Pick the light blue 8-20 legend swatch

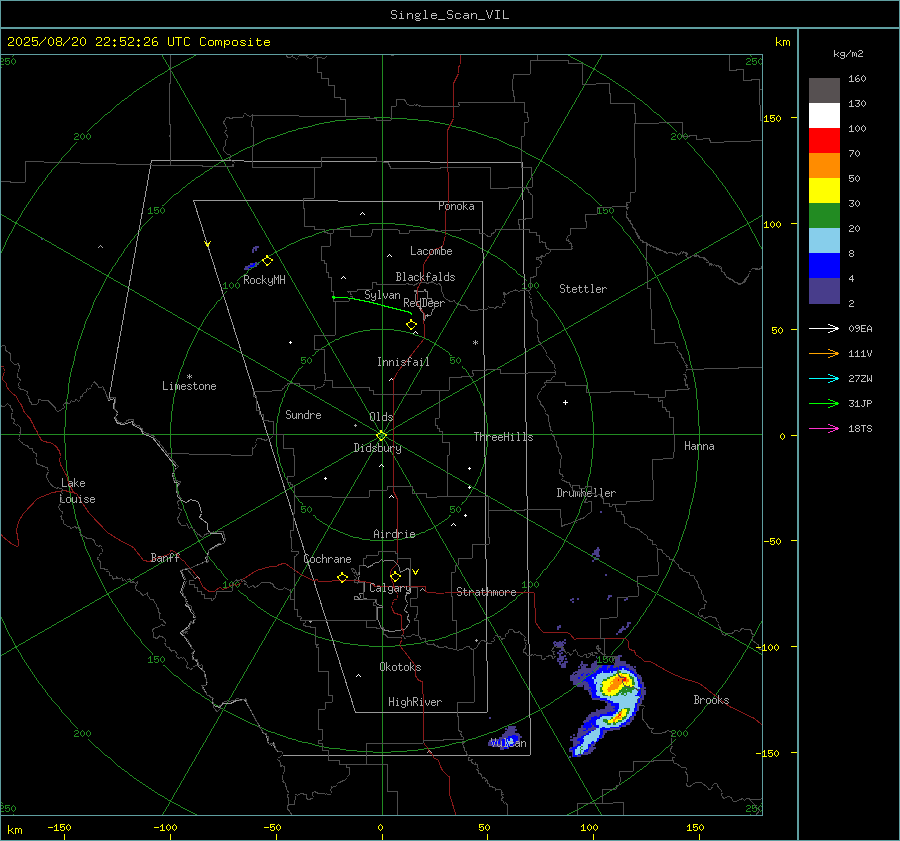(x=824, y=241)
